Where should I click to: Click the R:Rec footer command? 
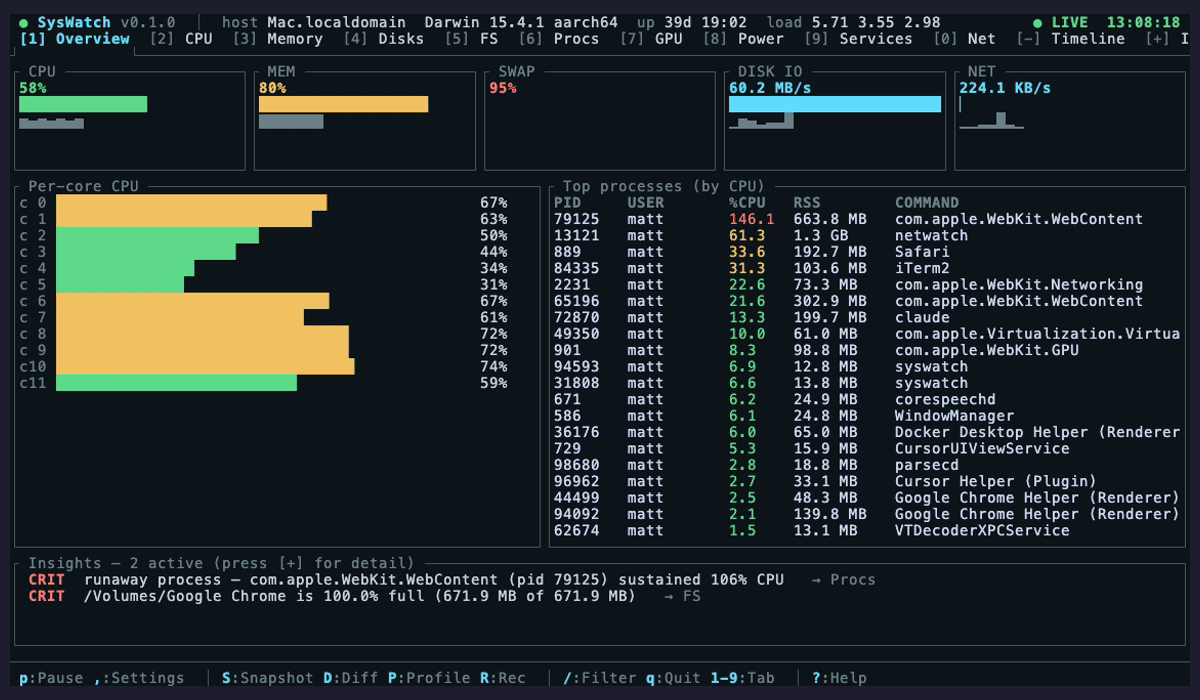503,678
